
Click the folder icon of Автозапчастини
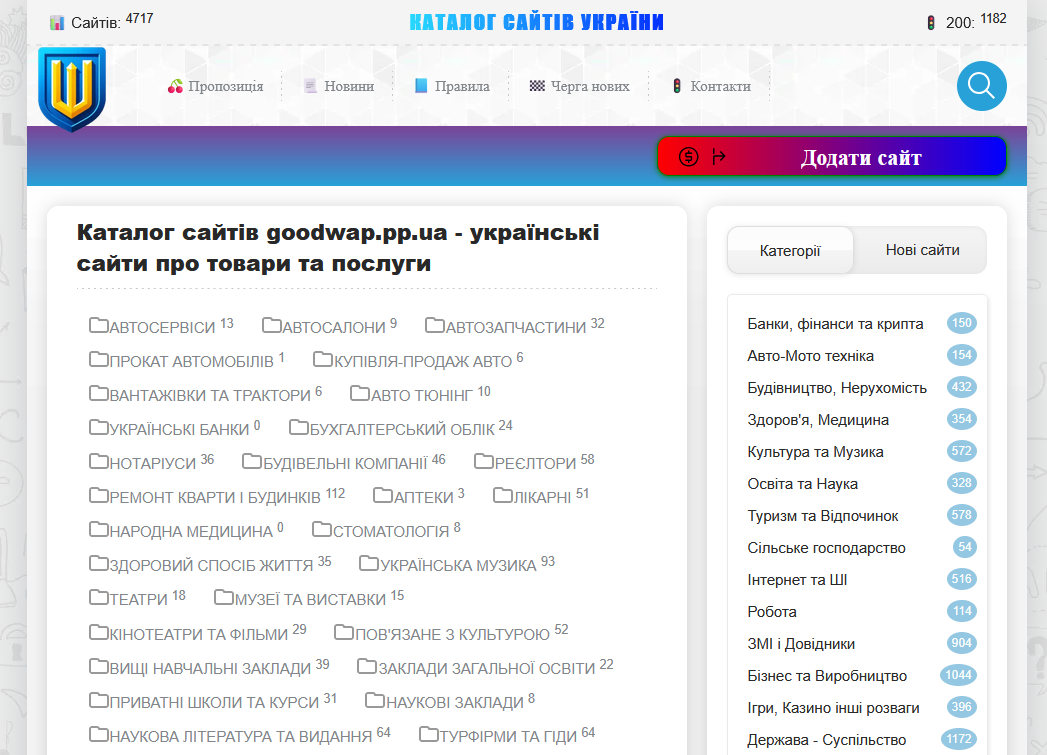[x=435, y=325]
